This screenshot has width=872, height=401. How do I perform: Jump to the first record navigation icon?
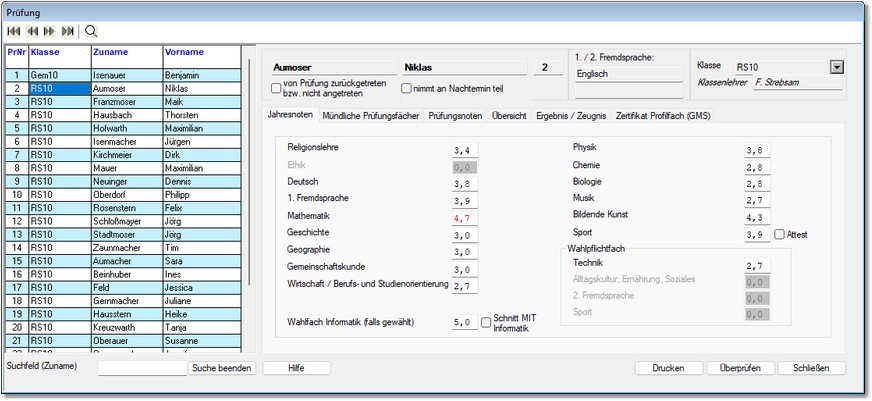coord(13,31)
